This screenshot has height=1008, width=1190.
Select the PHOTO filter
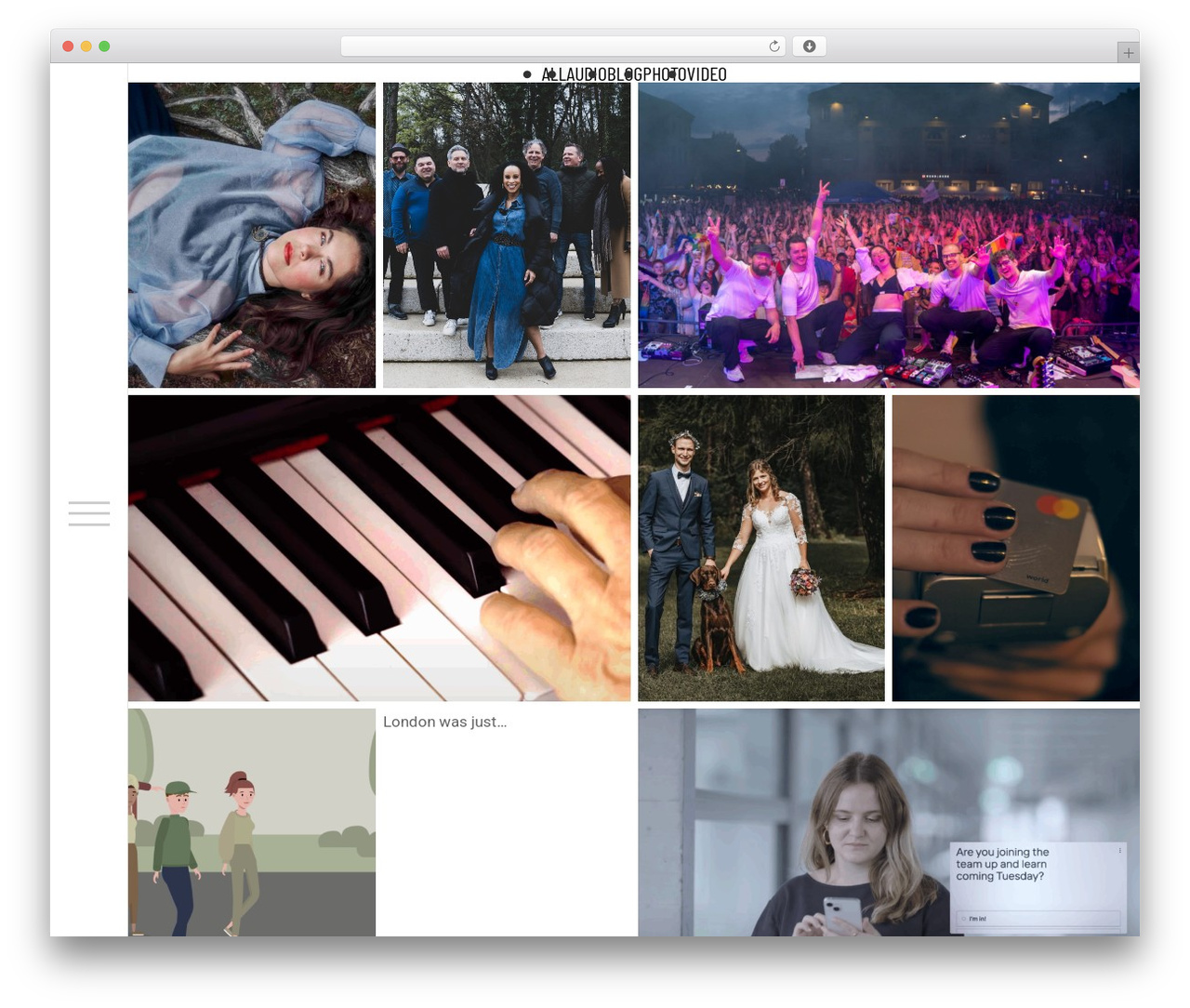(664, 74)
